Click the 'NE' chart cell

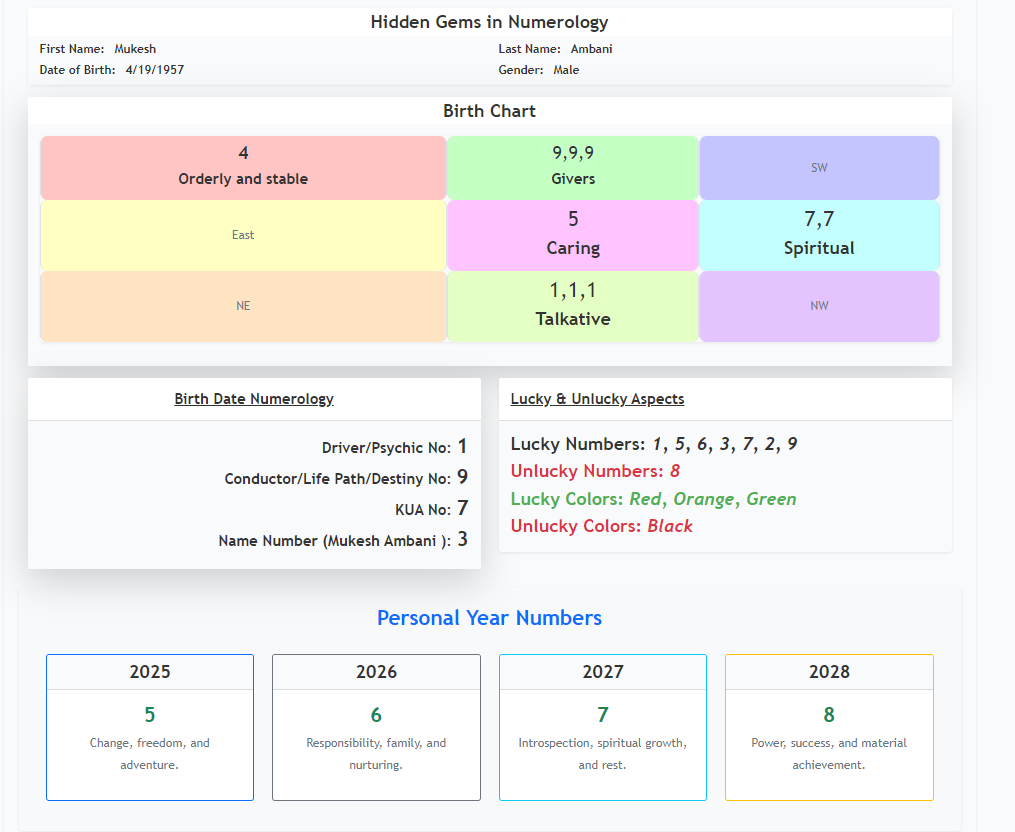[x=243, y=306]
